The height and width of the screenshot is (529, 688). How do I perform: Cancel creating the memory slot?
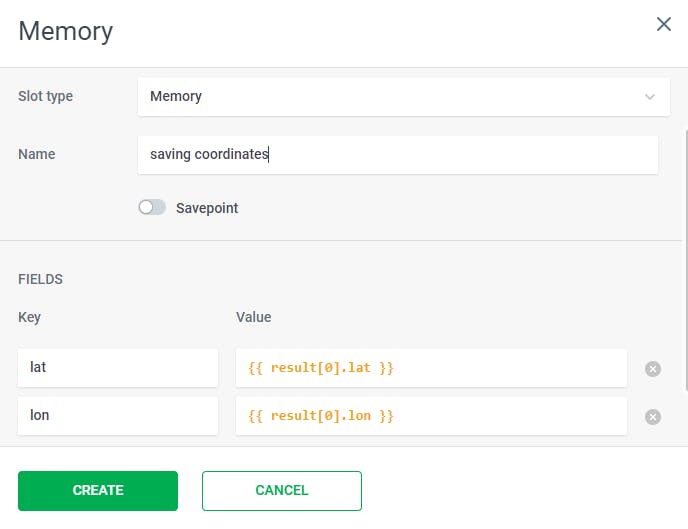click(x=282, y=491)
